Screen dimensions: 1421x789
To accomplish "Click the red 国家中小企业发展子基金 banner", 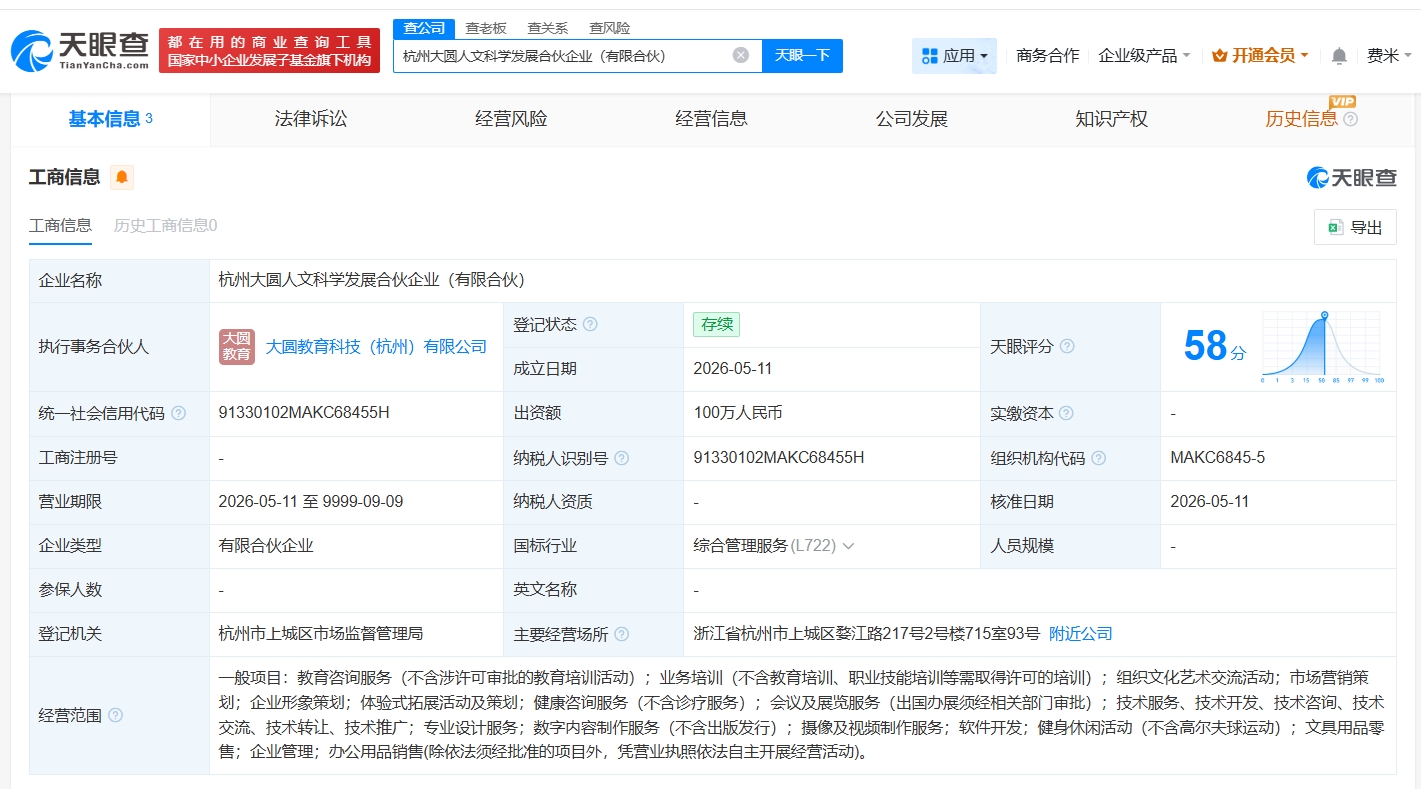I will 270,51.
